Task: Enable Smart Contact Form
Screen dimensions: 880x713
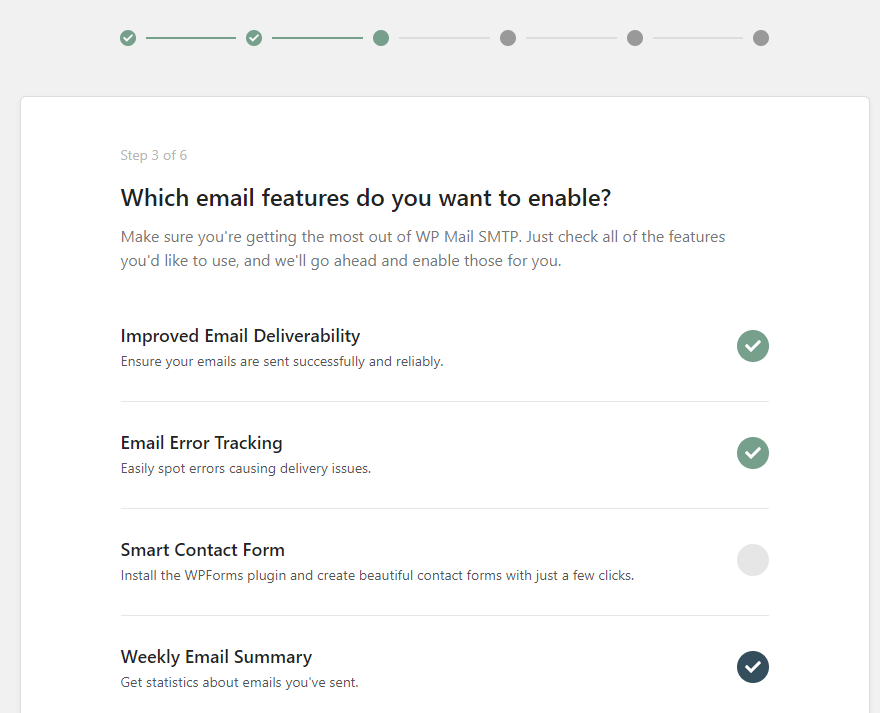Action: [x=753, y=560]
